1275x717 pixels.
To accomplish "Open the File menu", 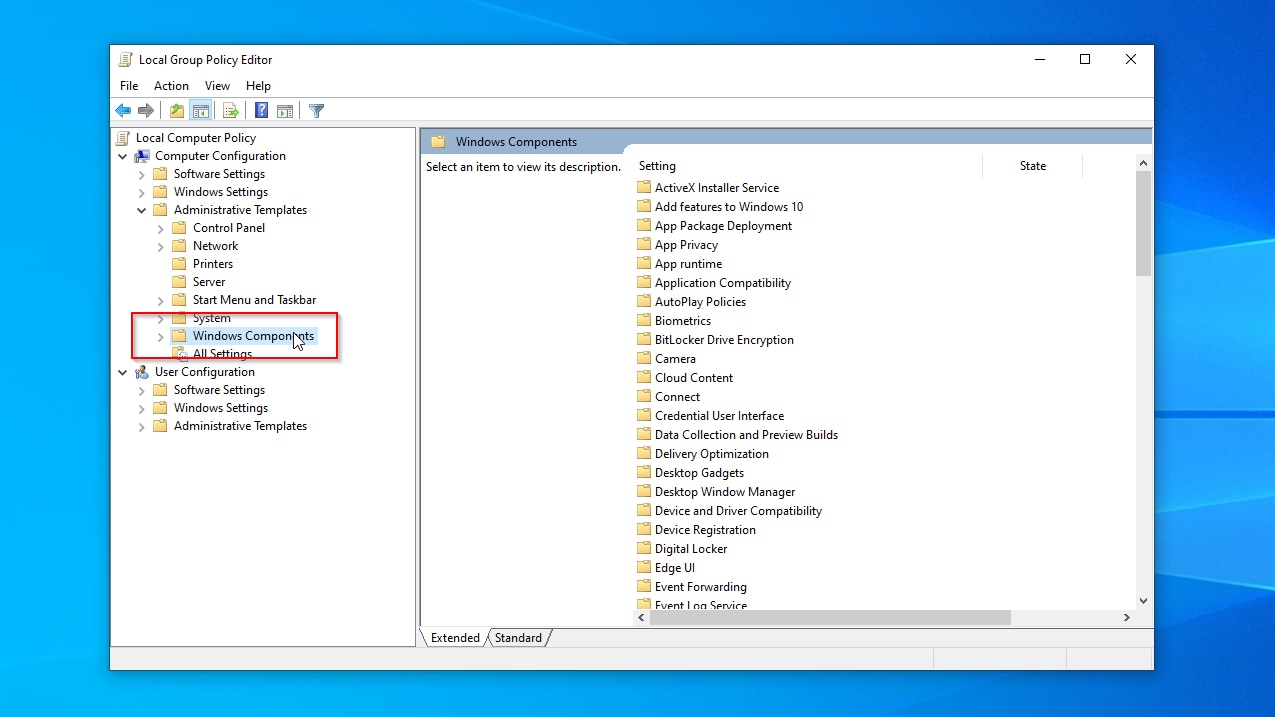I will point(129,86).
